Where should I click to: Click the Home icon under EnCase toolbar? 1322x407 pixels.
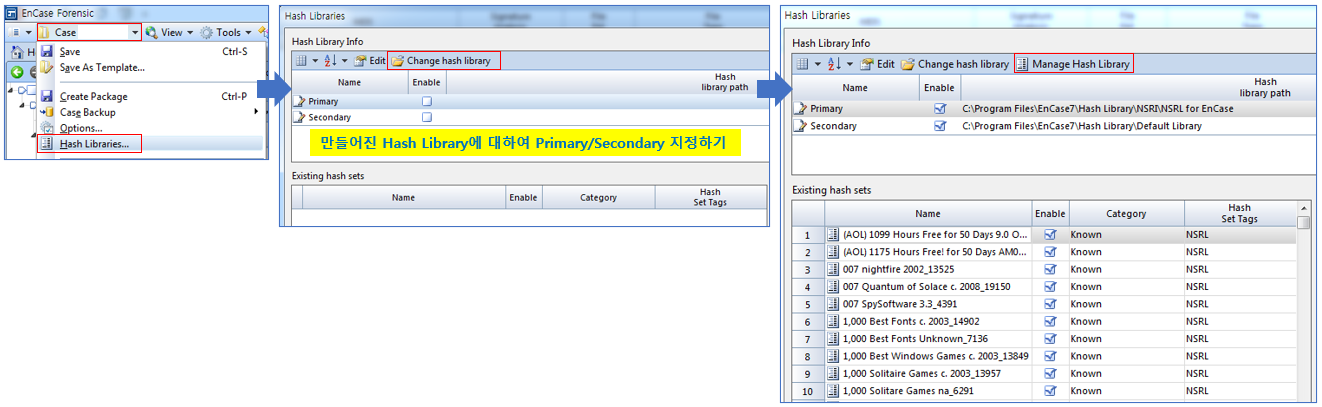tap(17, 52)
